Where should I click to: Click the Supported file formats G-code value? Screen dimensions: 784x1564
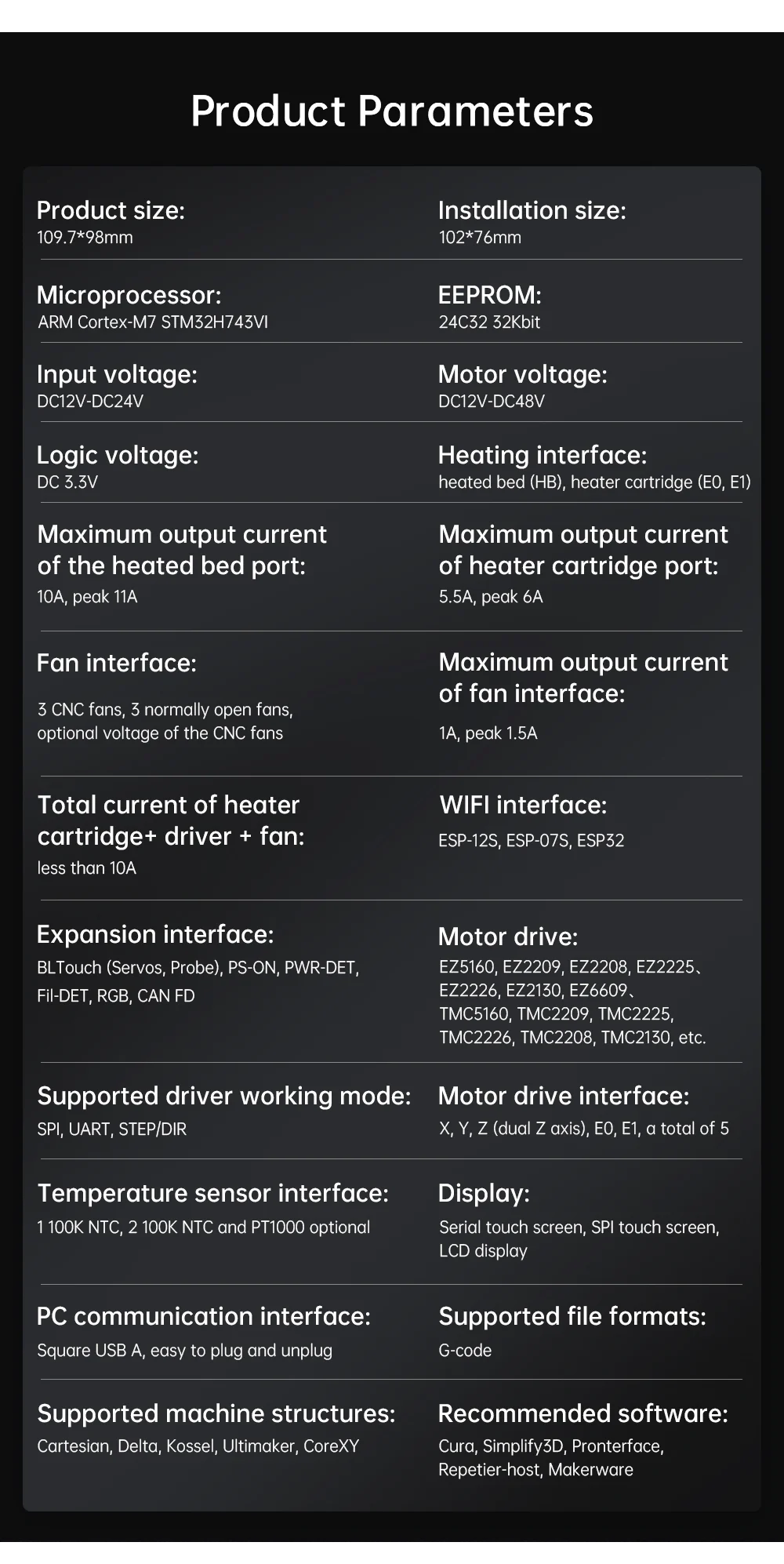point(466,1351)
